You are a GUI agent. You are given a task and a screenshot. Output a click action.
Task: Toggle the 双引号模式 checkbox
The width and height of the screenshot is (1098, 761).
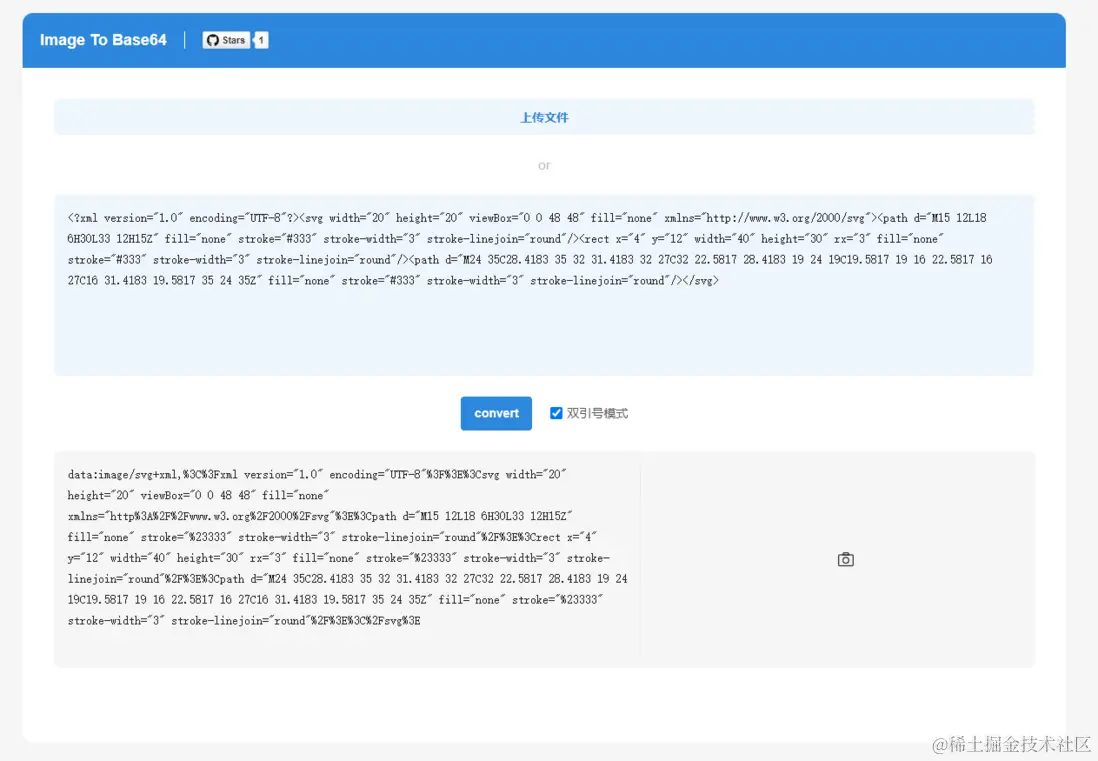556,413
